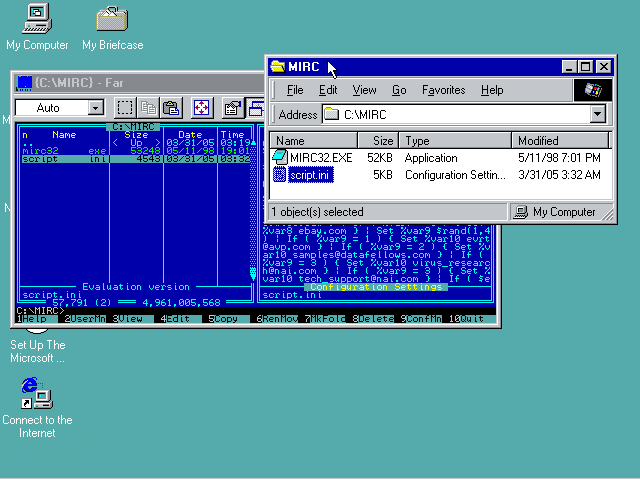This screenshot has height=480, width=640.
Task: Click 7MkFold in Far function key bar
Action: (x=325, y=319)
